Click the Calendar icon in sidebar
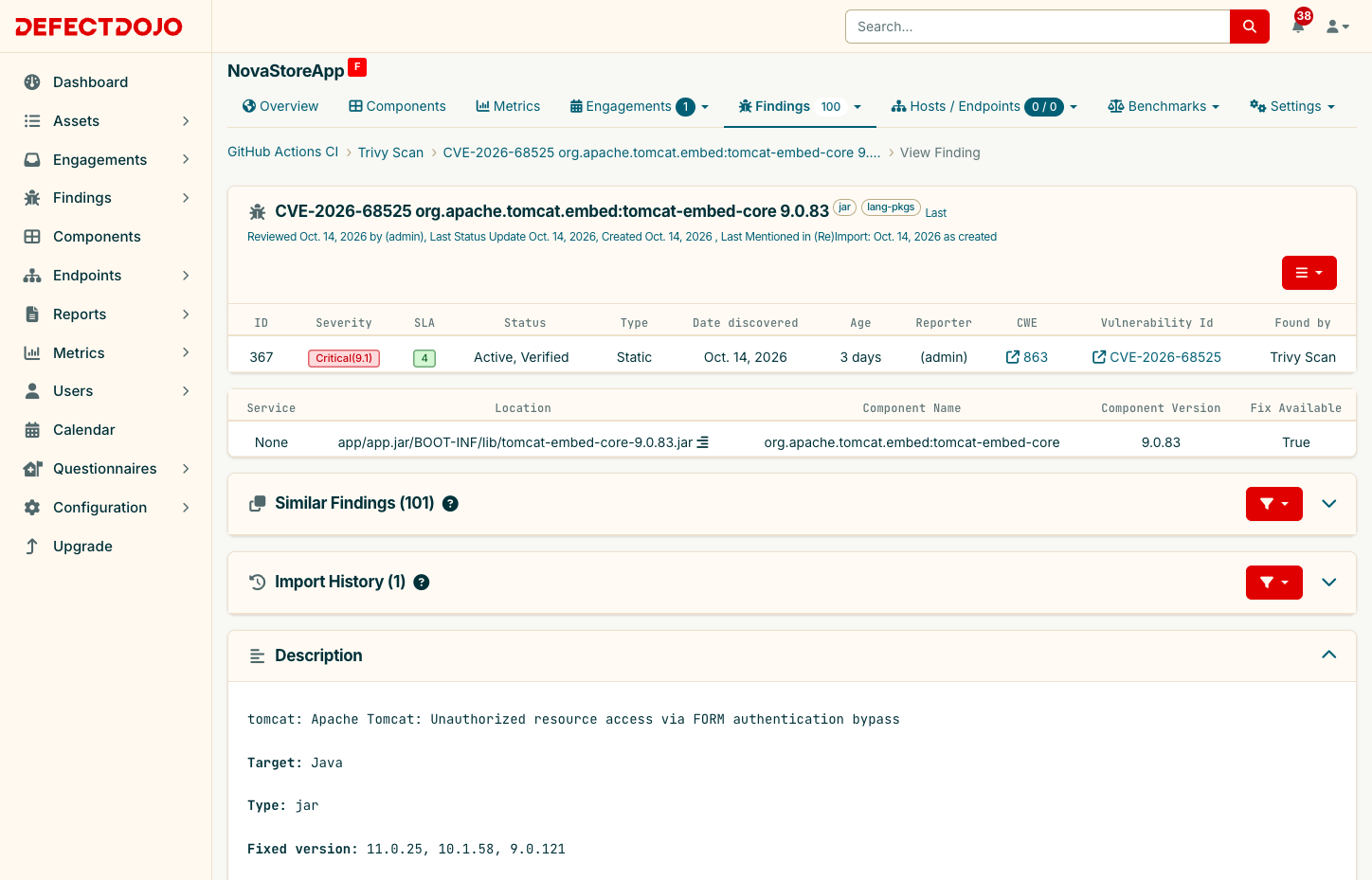The width and height of the screenshot is (1372, 880). click(32, 430)
